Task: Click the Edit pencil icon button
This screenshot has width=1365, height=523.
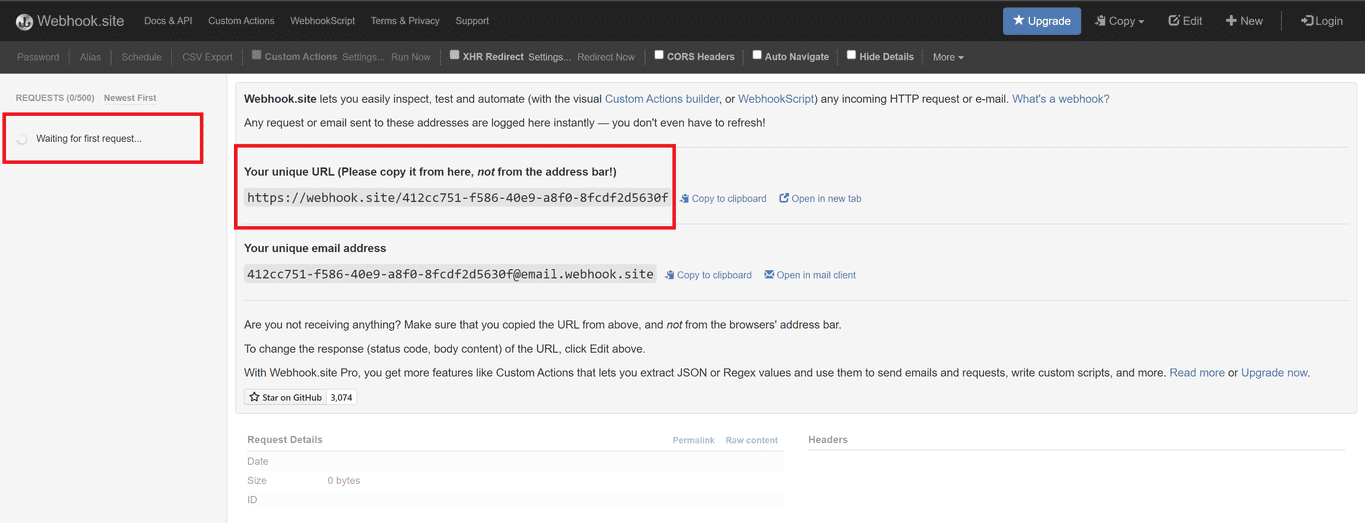Action: click(1185, 21)
